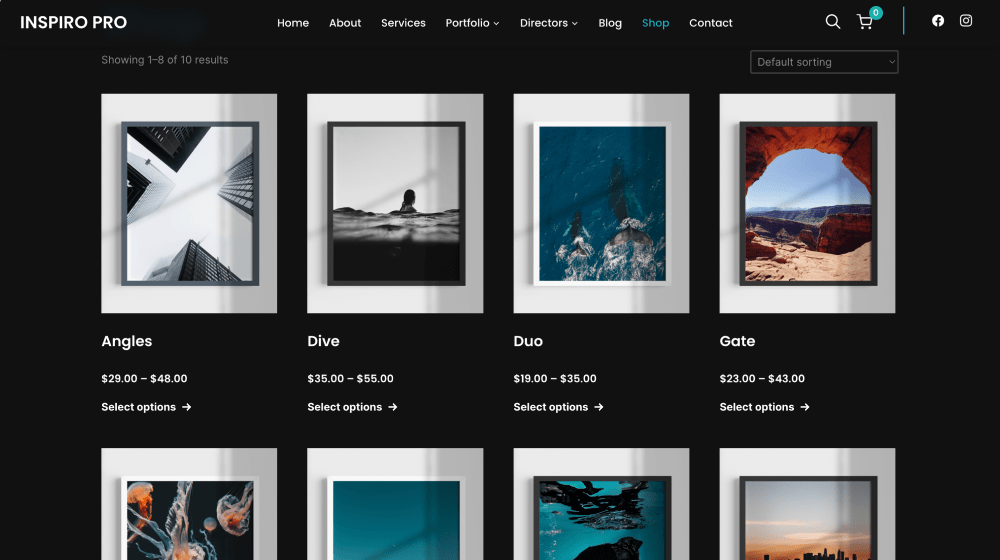This screenshot has height=560, width=1000.
Task: Click the INSPIRO PRO site logo
Action: [74, 22]
